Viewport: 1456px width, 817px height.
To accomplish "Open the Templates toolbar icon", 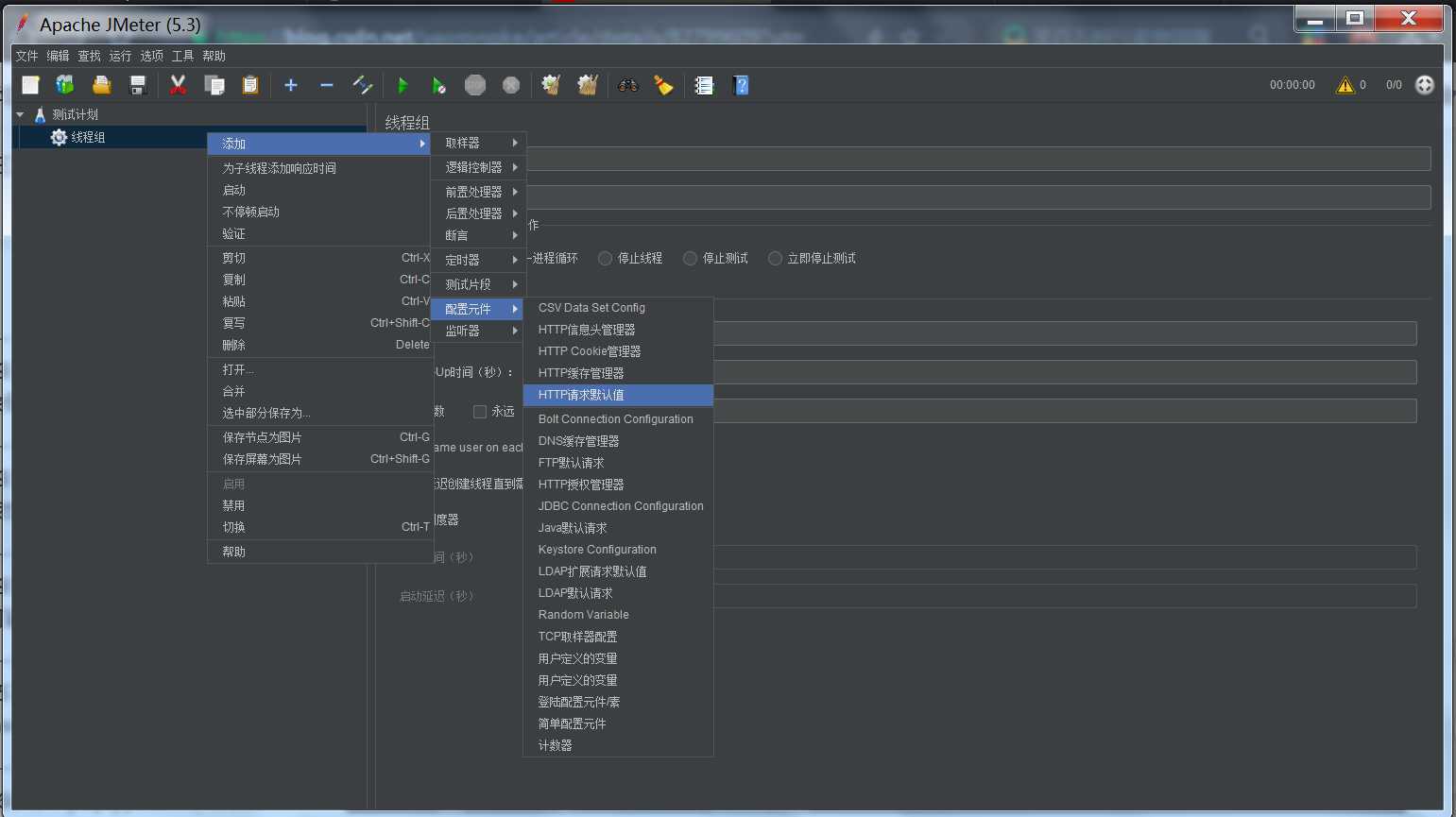I will coord(65,85).
